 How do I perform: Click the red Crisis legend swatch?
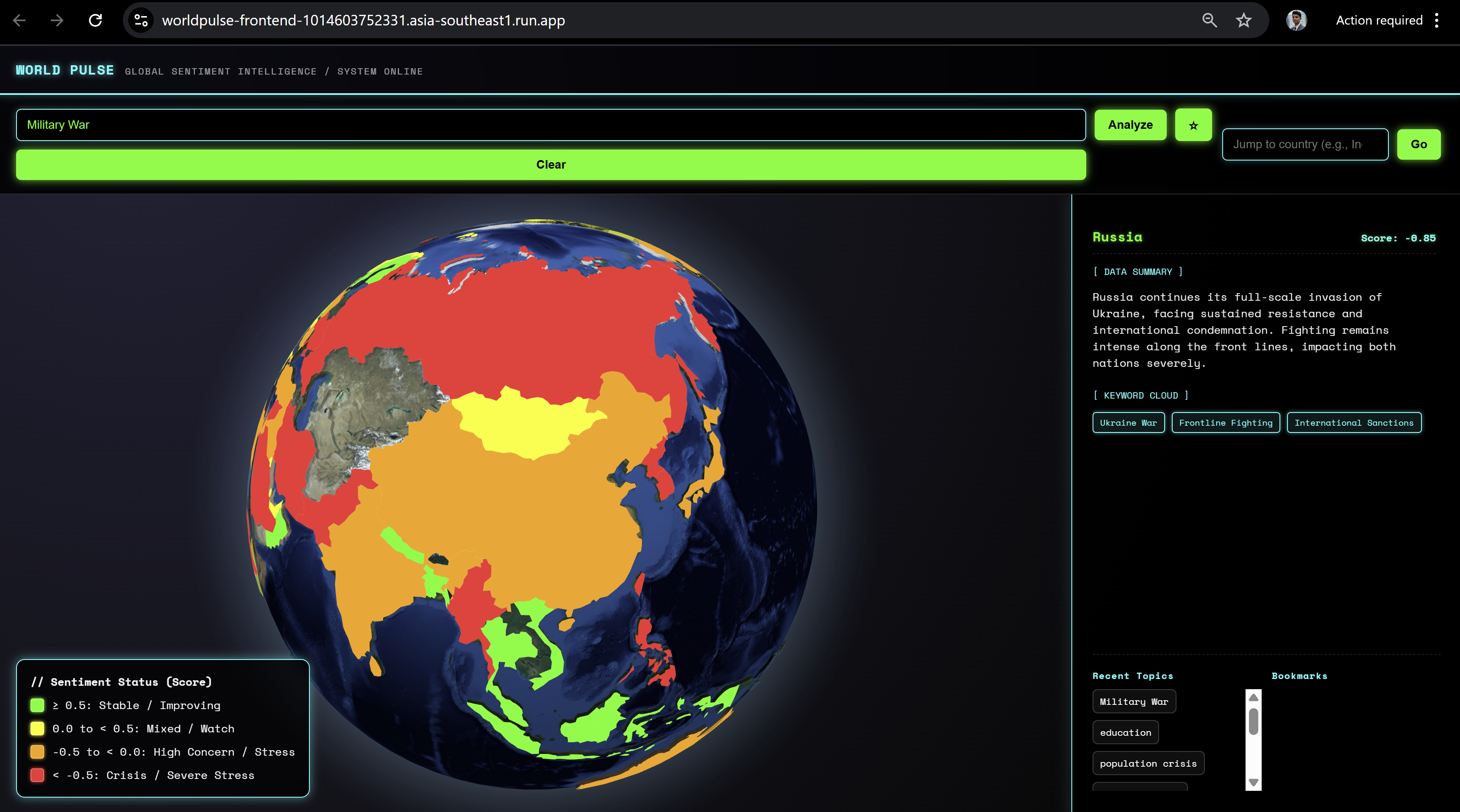pyautogui.click(x=37, y=775)
